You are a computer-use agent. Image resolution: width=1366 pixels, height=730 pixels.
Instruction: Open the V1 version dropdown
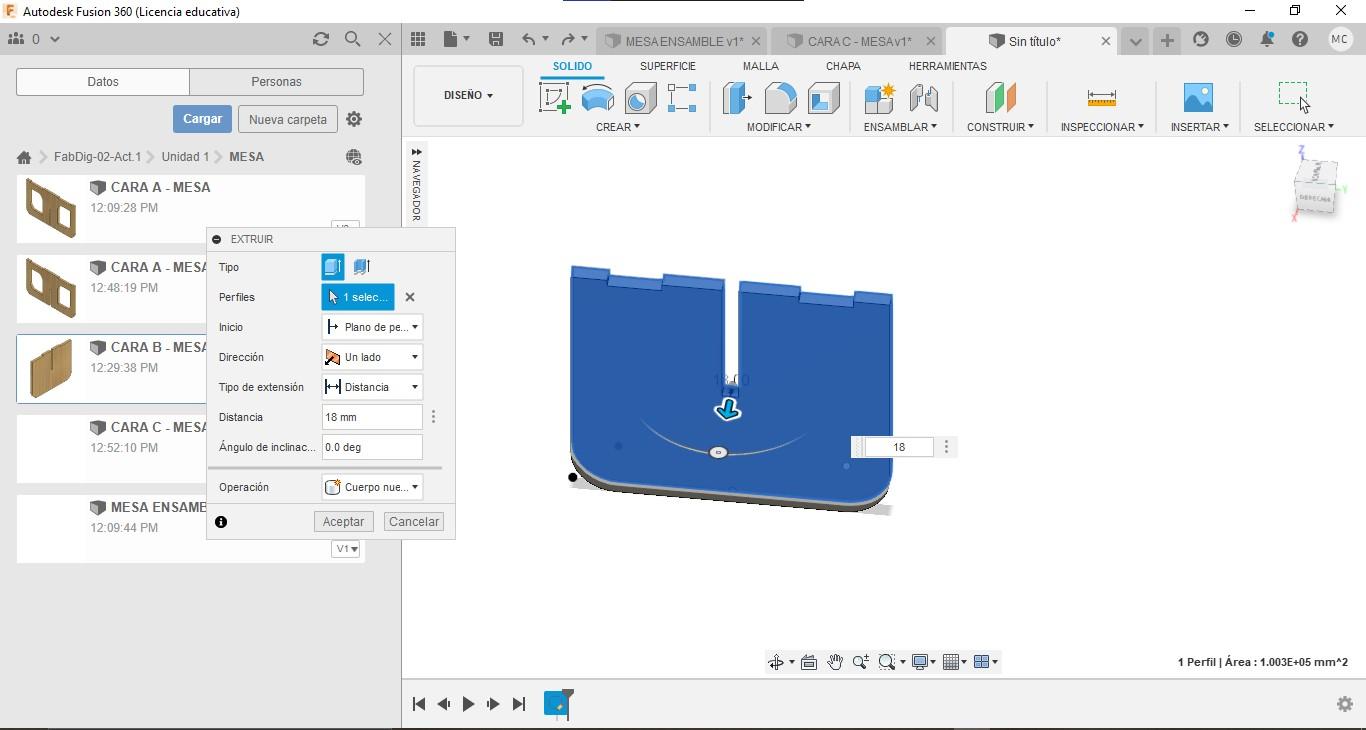pyautogui.click(x=346, y=549)
